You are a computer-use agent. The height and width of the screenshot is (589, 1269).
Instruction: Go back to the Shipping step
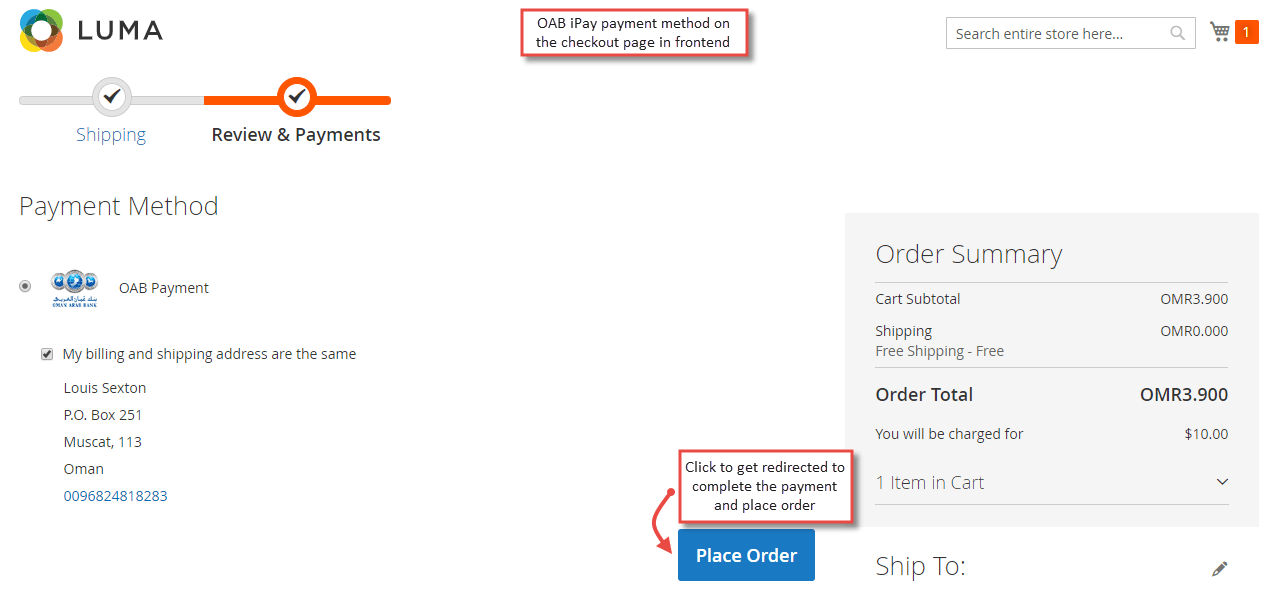[x=111, y=134]
